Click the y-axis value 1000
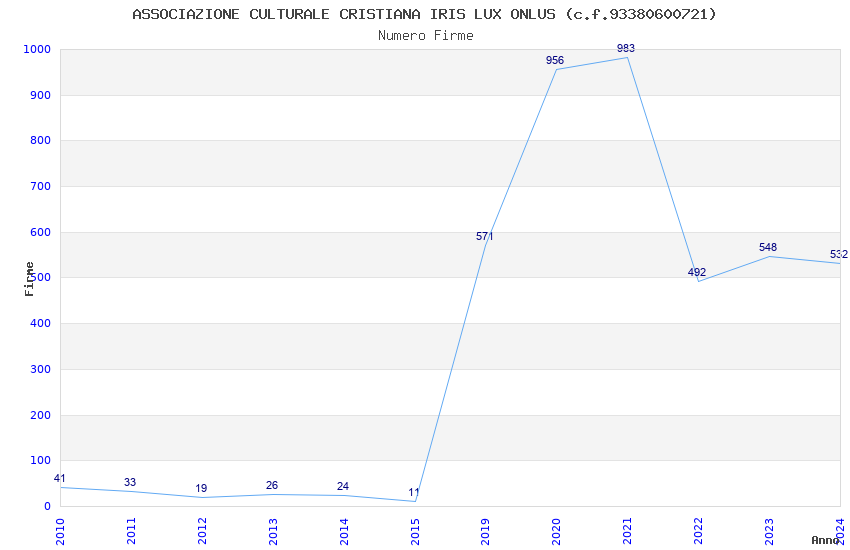Viewport: 850px width, 550px height. click(x=37, y=49)
